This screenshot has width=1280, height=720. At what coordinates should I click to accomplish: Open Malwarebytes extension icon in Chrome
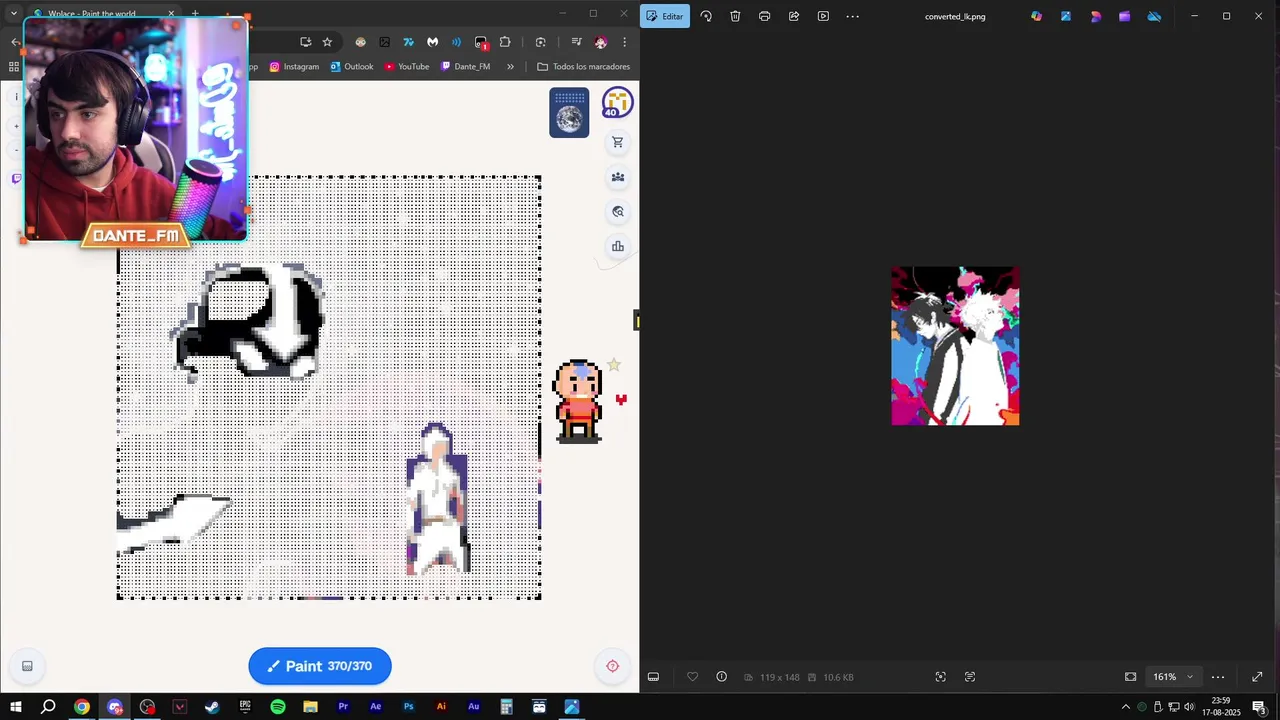432,42
